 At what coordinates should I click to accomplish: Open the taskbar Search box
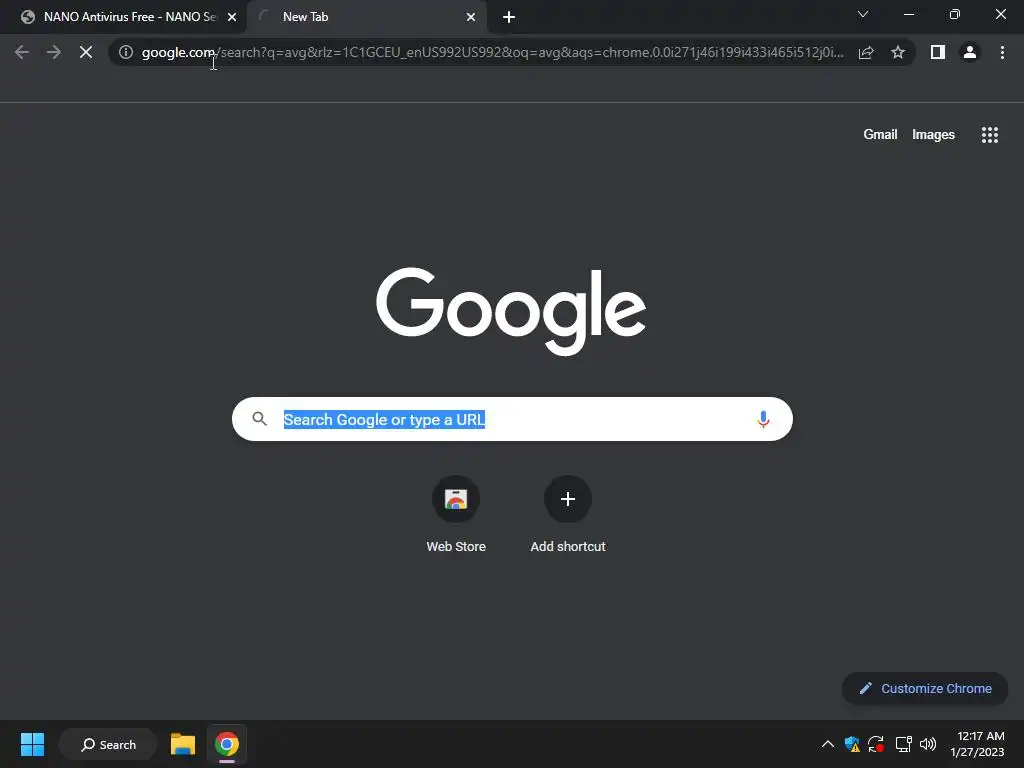108,744
